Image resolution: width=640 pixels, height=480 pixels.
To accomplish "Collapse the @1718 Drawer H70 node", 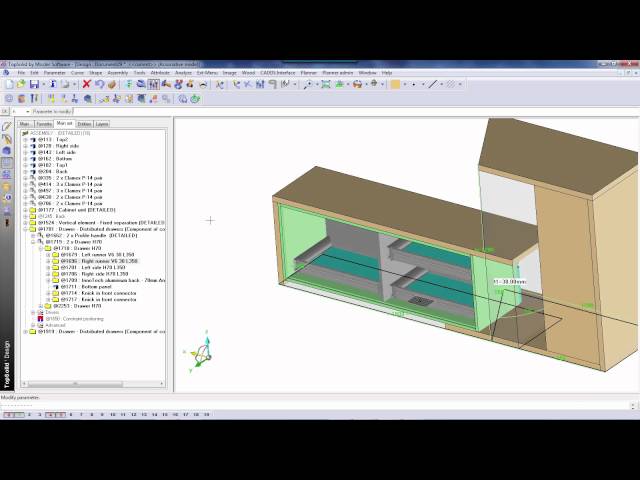I will pyautogui.click(x=40, y=247).
